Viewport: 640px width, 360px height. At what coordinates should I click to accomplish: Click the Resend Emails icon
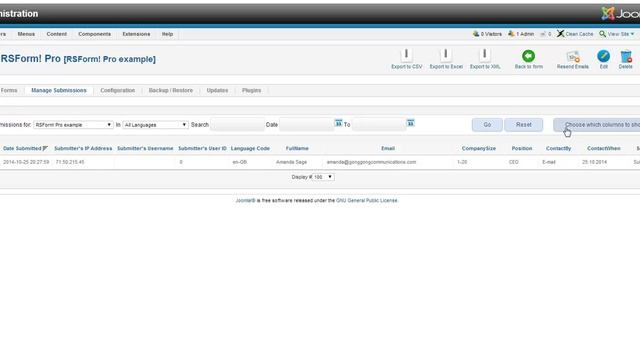pyautogui.click(x=573, y=56)
